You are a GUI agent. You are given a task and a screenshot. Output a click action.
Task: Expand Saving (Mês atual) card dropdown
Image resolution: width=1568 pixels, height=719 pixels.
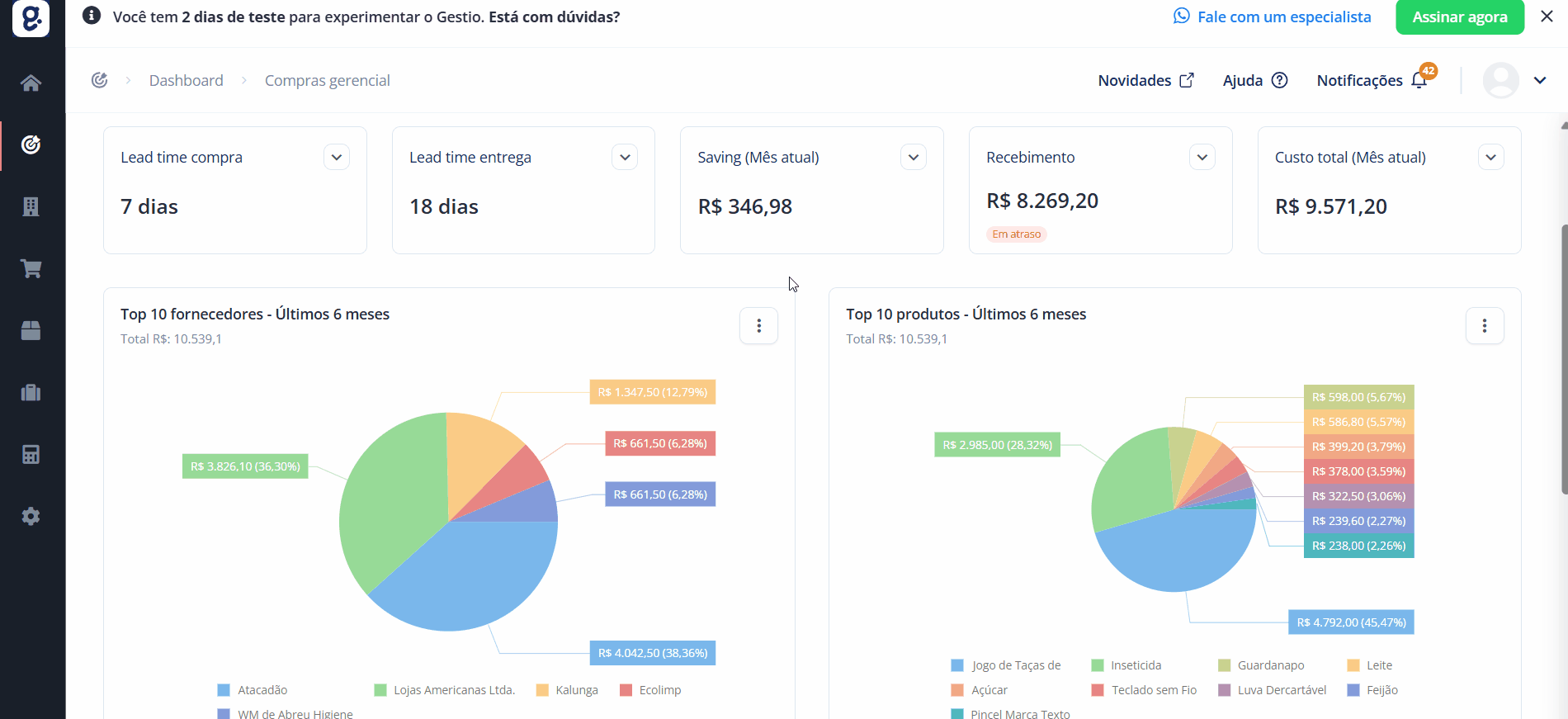pyautogui.click(x=914, y=157)
